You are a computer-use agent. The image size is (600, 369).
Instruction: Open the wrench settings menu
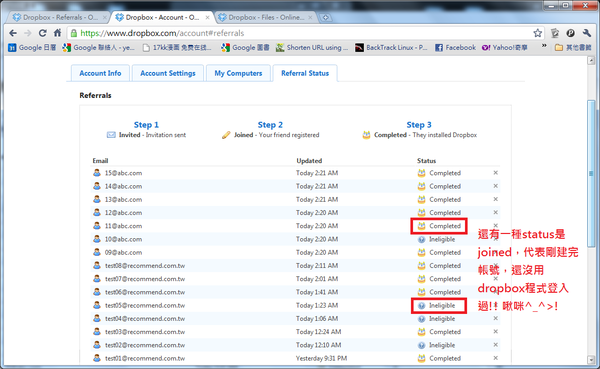coord(587,33)
